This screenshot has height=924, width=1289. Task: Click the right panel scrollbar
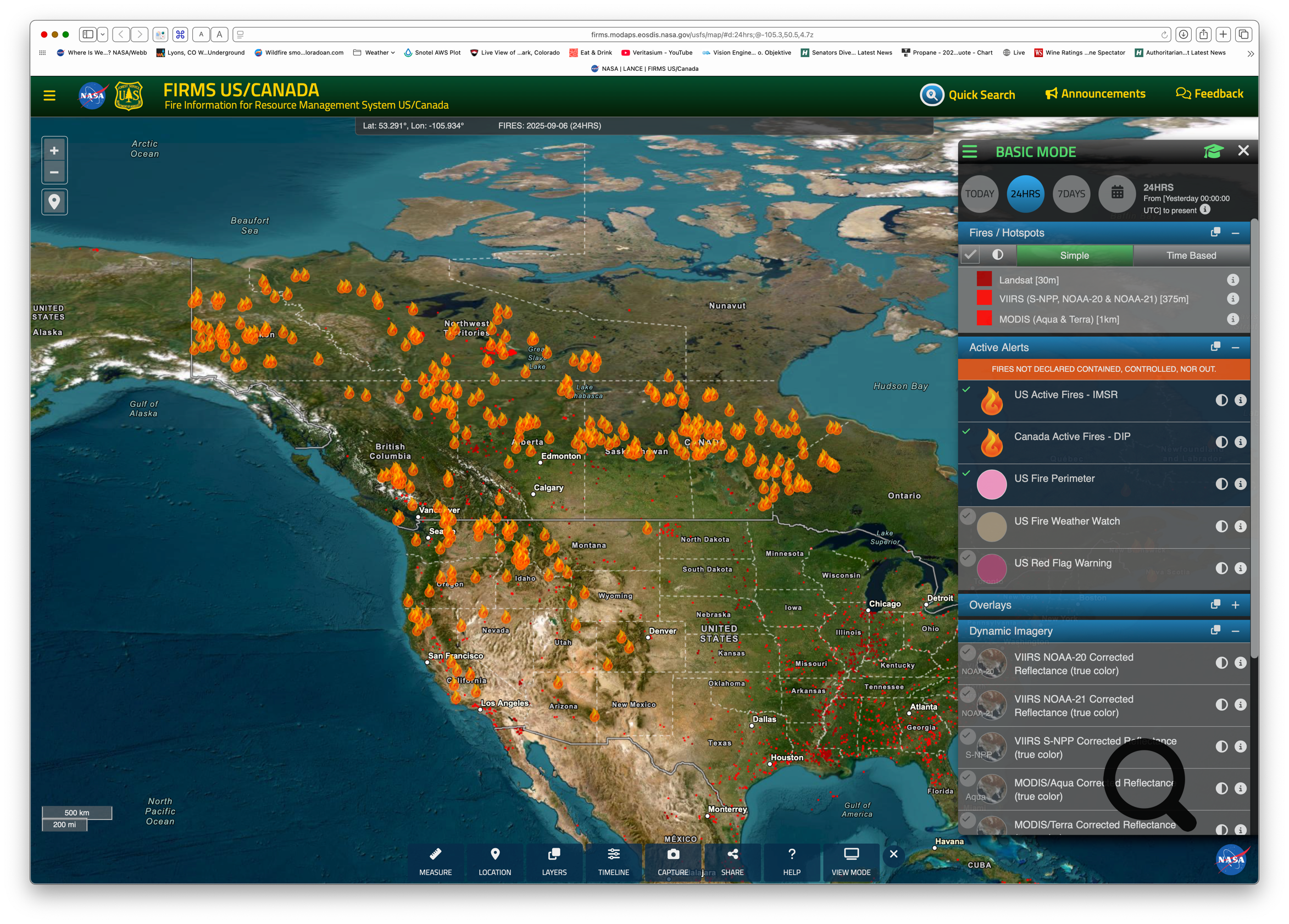(1254, 438)
